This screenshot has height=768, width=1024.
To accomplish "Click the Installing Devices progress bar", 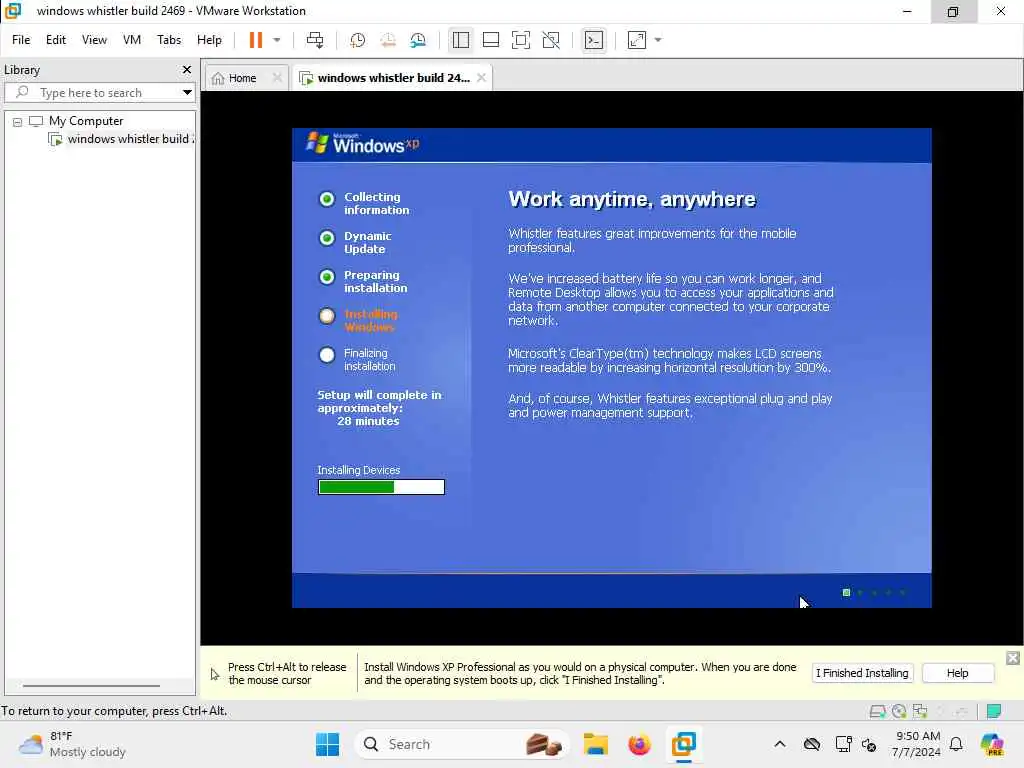I will [x=381, y=487].
